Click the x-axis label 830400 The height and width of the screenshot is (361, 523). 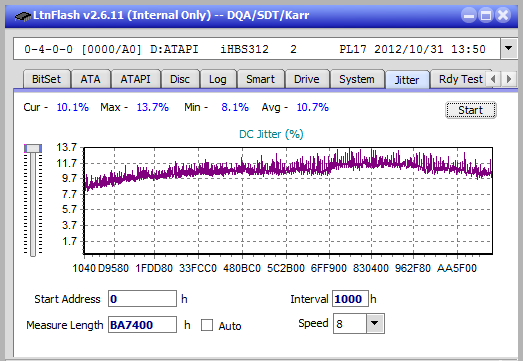coord(371,268)
